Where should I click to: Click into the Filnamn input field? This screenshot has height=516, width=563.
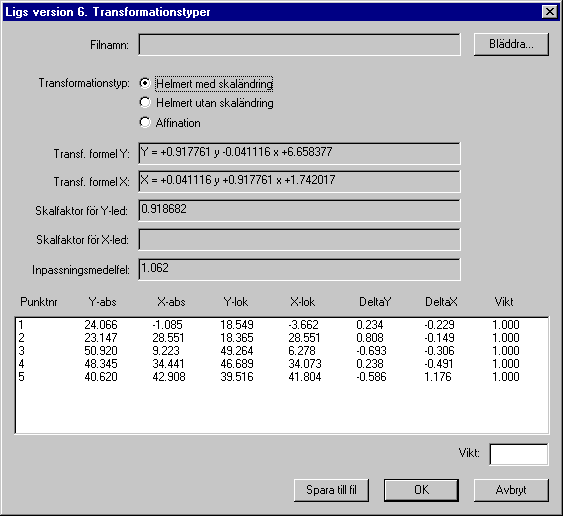pos(299,45)
